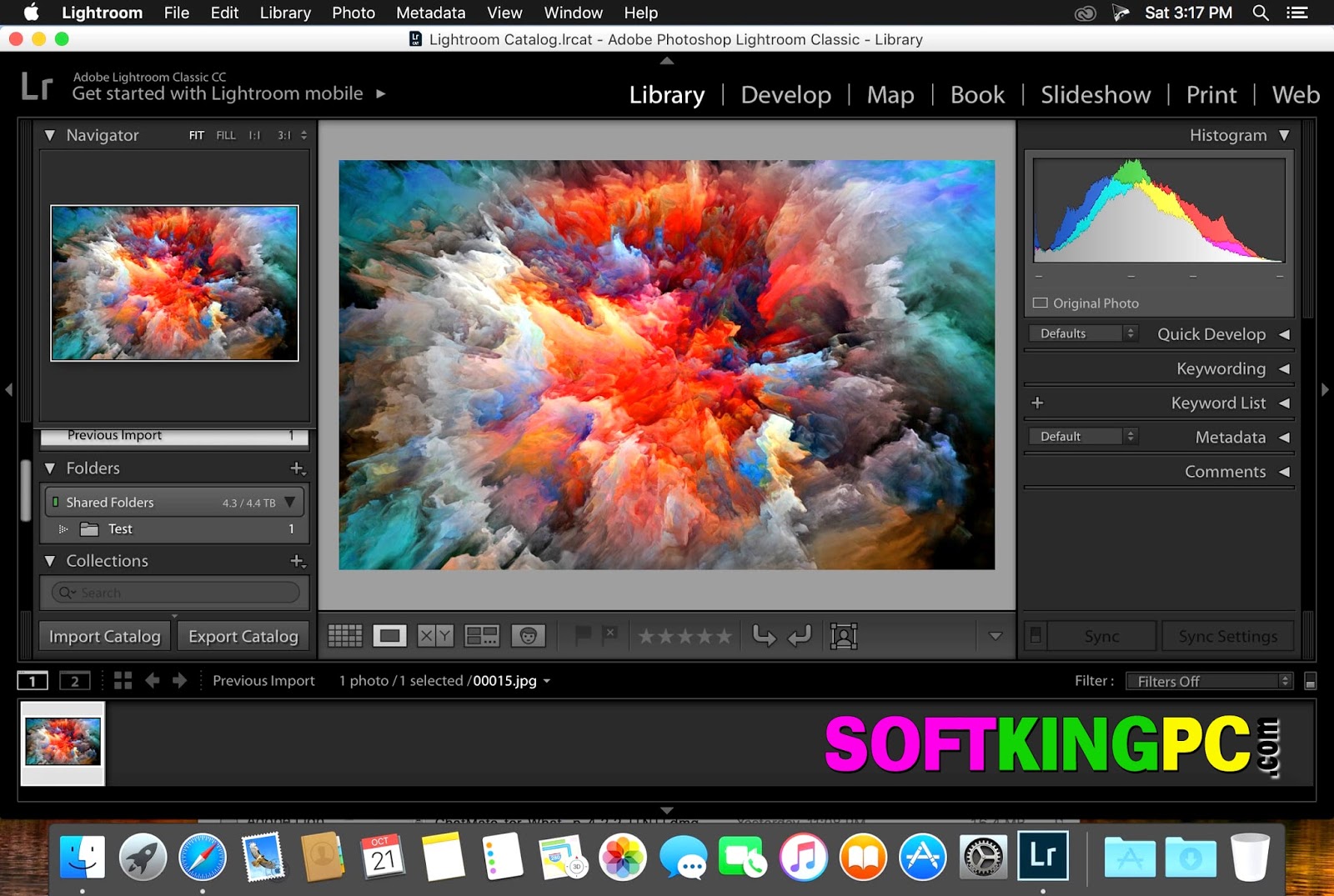Toggle filter switch beside Filters Off

[1311, 682]
